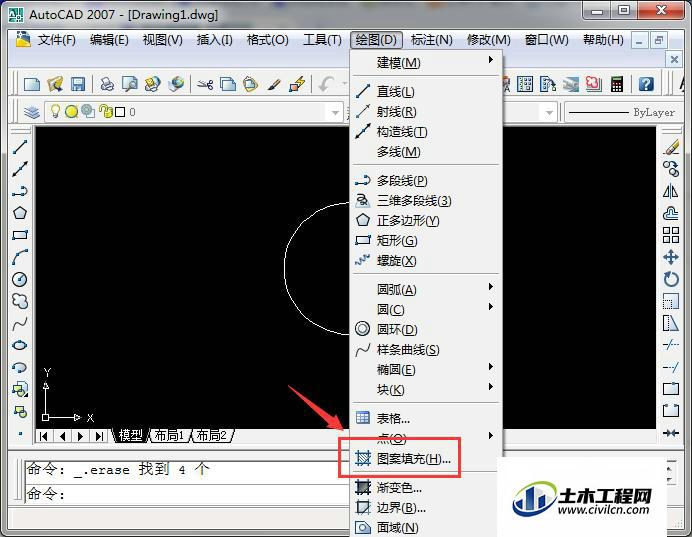Open the ByLayer linetype dropdown
692x537 pixels.
(623, 112)
